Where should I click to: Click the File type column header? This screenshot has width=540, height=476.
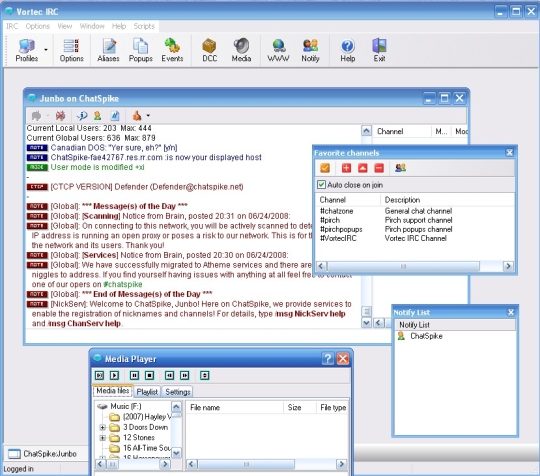(x=332, y=407)
